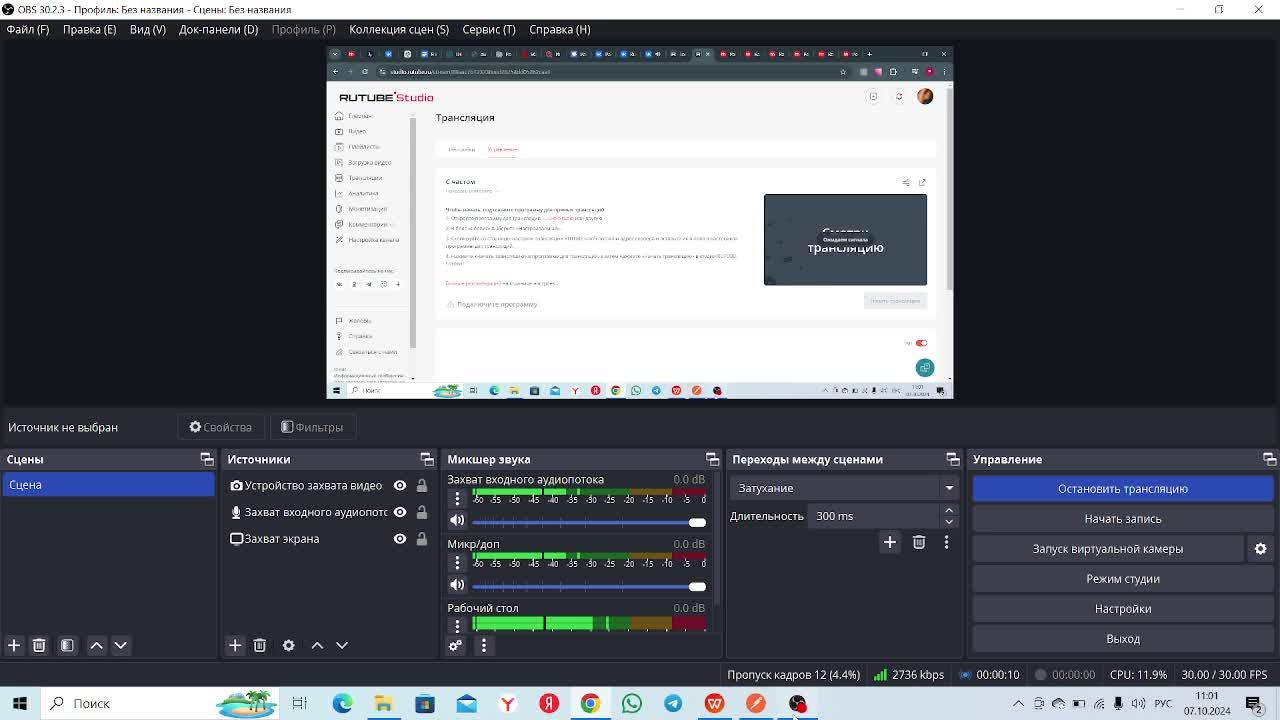1280x720 pixels.
Task: Lock Захват входного аудиопотока source
Action: coord(422,512)
